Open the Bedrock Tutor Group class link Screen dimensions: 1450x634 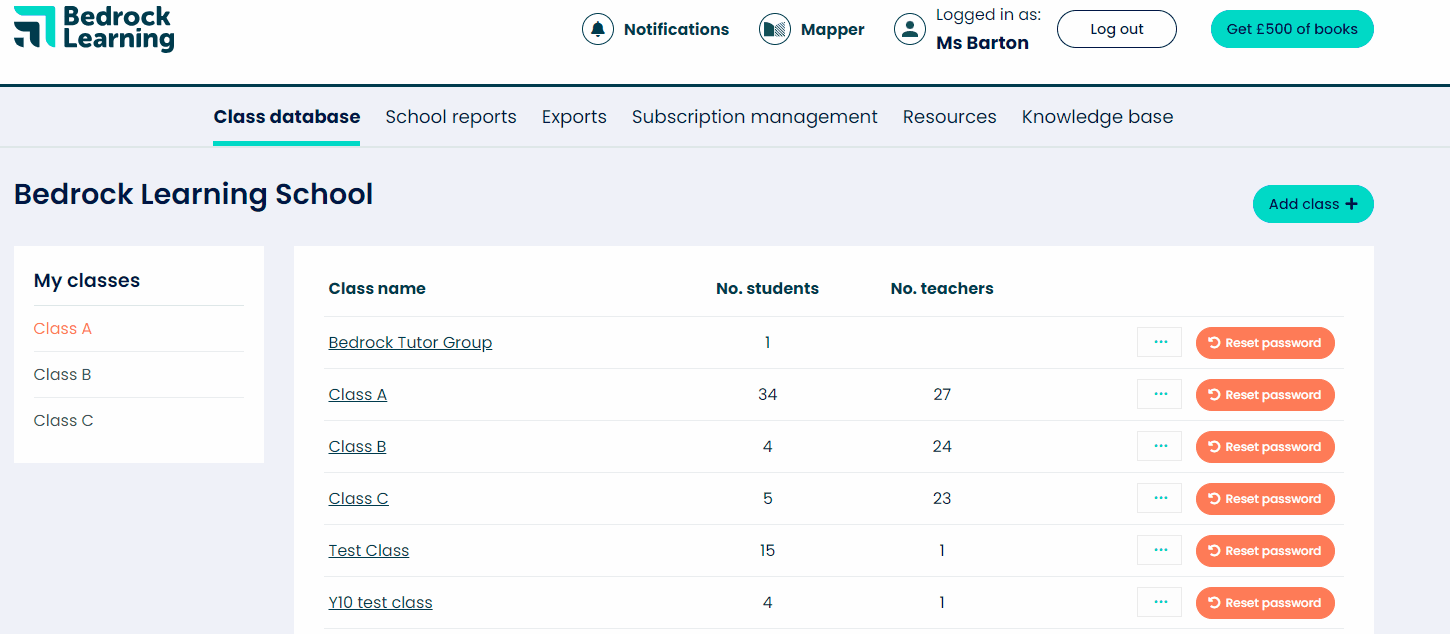pos(410,343)
